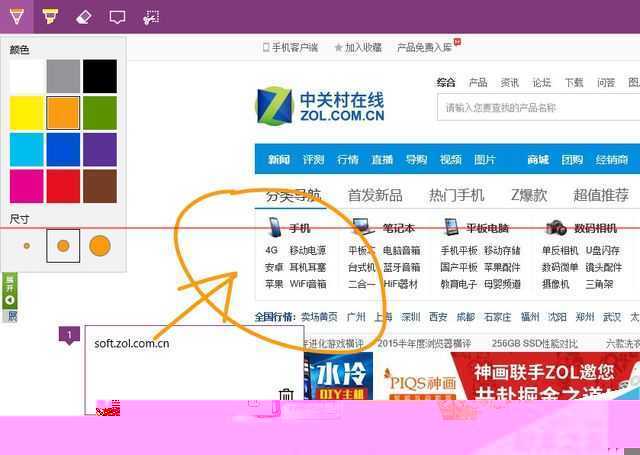Click the green expand side widget
The width and height of the screenshot is (640, 455).
(x=10, y=291)
